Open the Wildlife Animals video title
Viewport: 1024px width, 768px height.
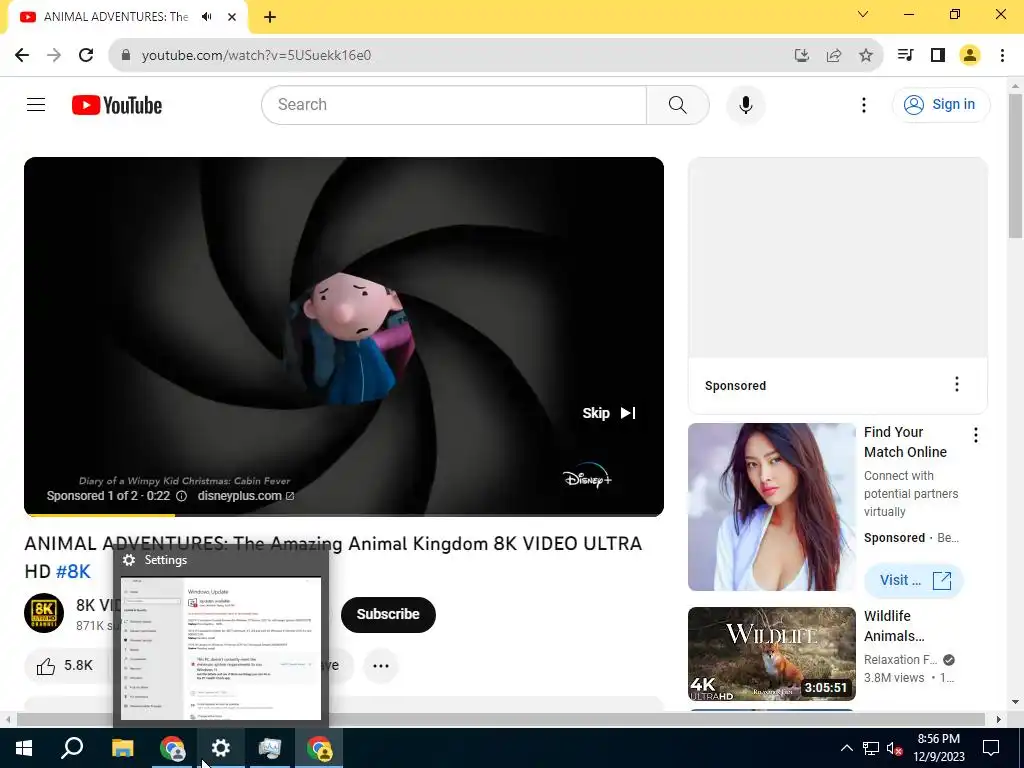tap(894, 626)
